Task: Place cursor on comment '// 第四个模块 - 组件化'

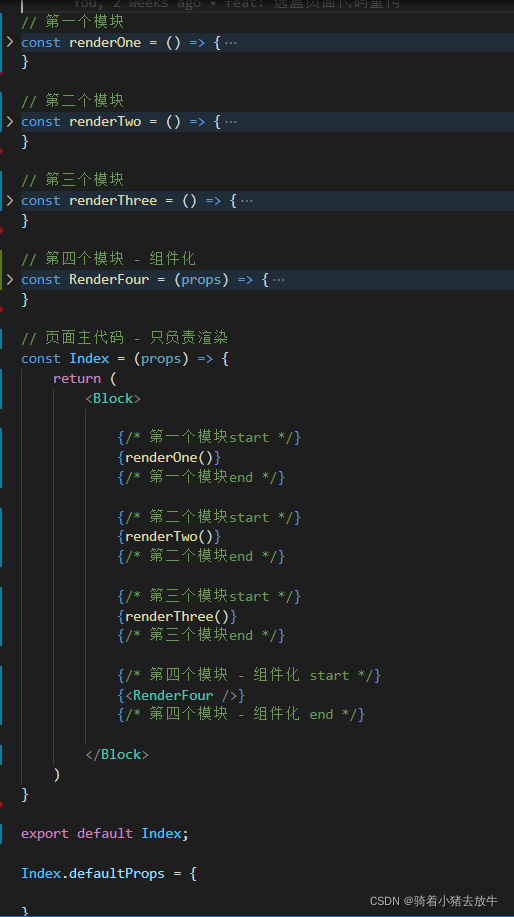Action: pyautogui.click(x=108, y=258)
